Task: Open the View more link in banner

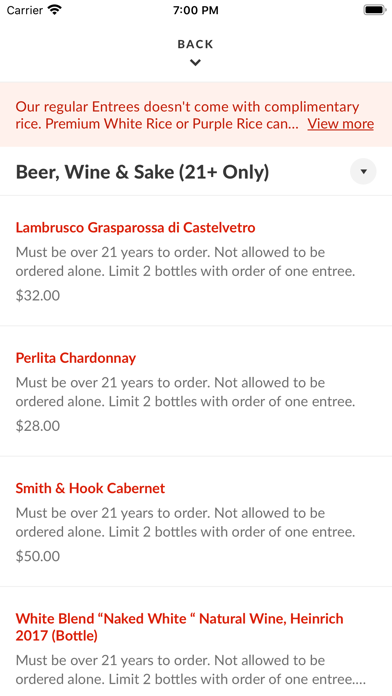Action: pos(341,124)
